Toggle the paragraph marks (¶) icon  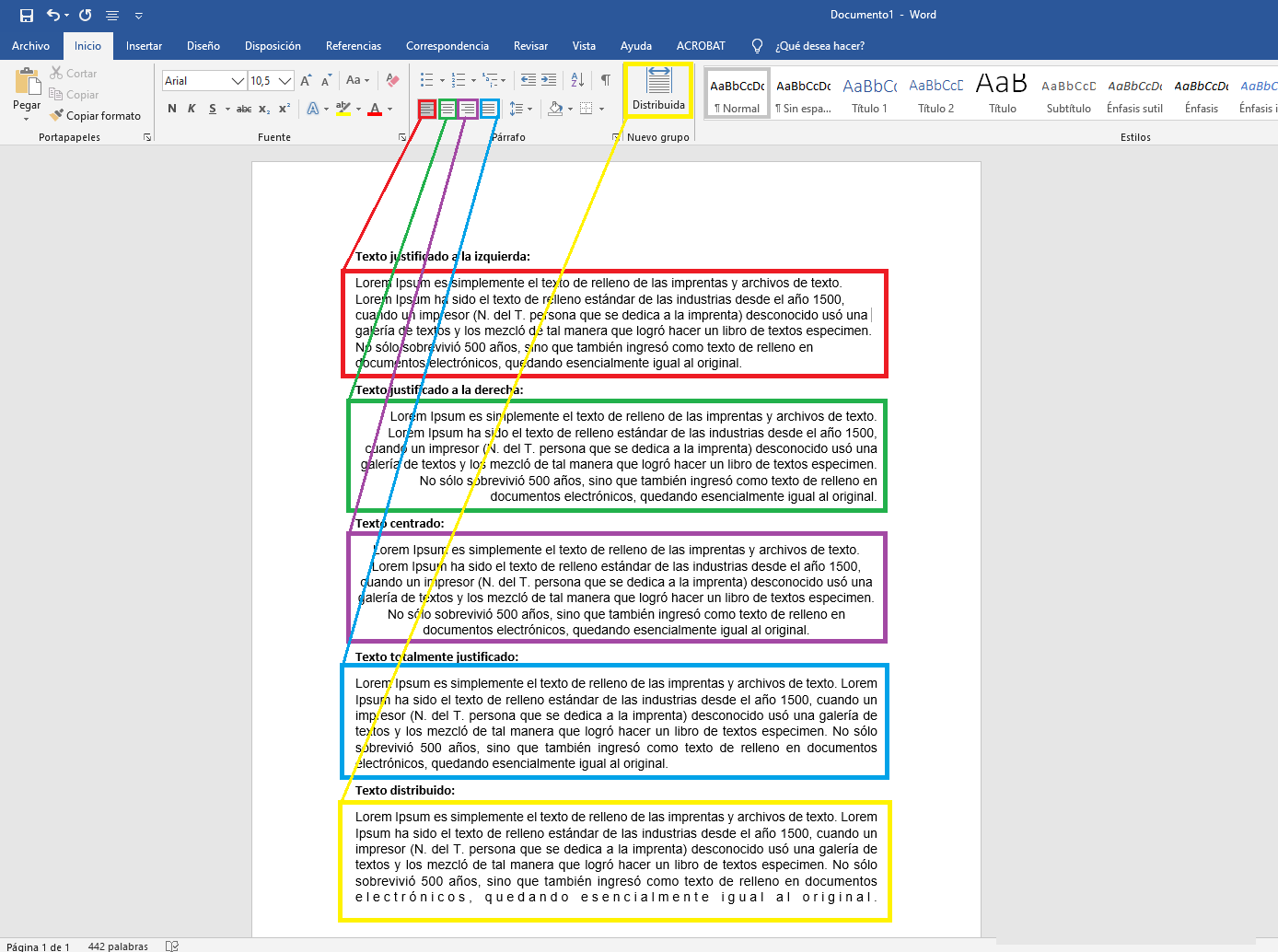click(x=605, y=80)
